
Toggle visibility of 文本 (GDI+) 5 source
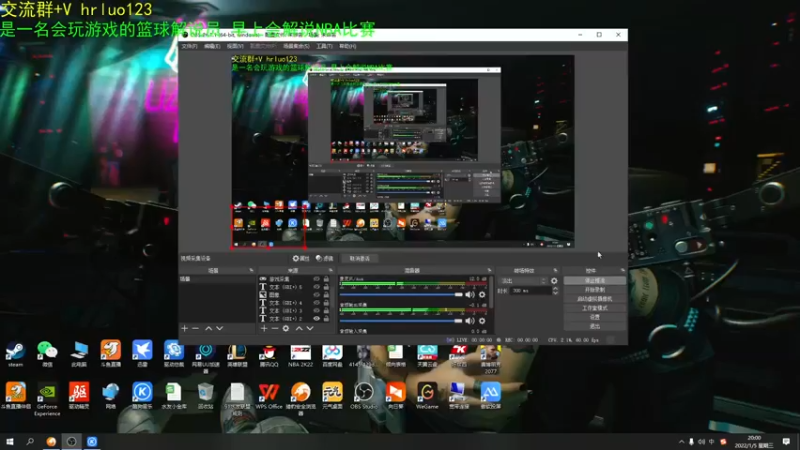(x=316, y=287)
